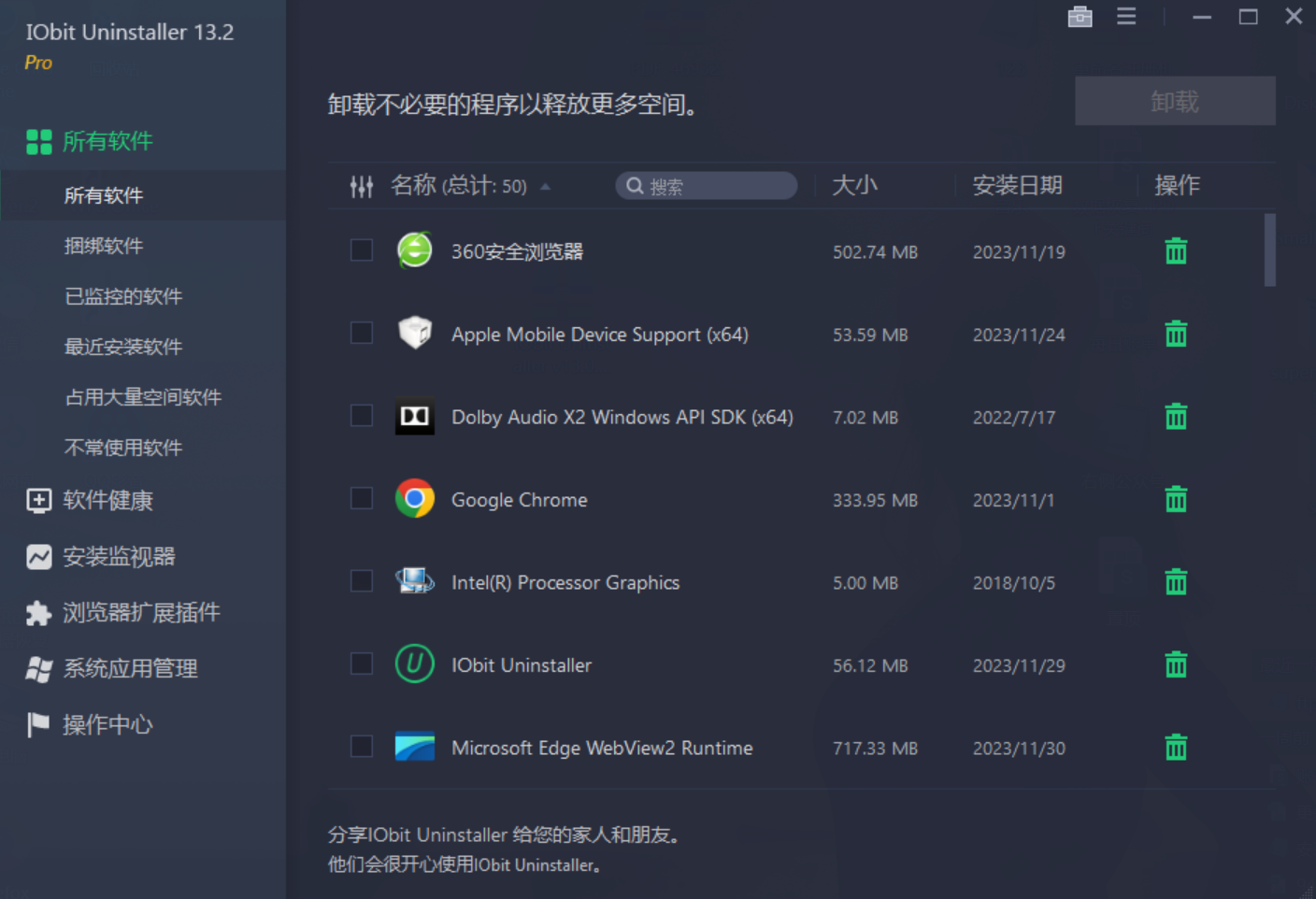Click the 360安全浏览器 app icon
Viewport: 1316px width, 899px height.
[414, 250]
